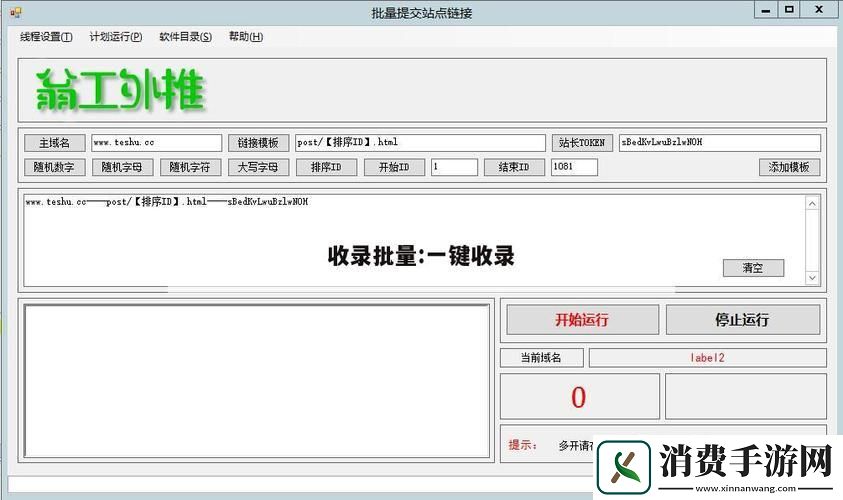
Task: Open the 软件目录(S) menu
Action: (185, 37)
